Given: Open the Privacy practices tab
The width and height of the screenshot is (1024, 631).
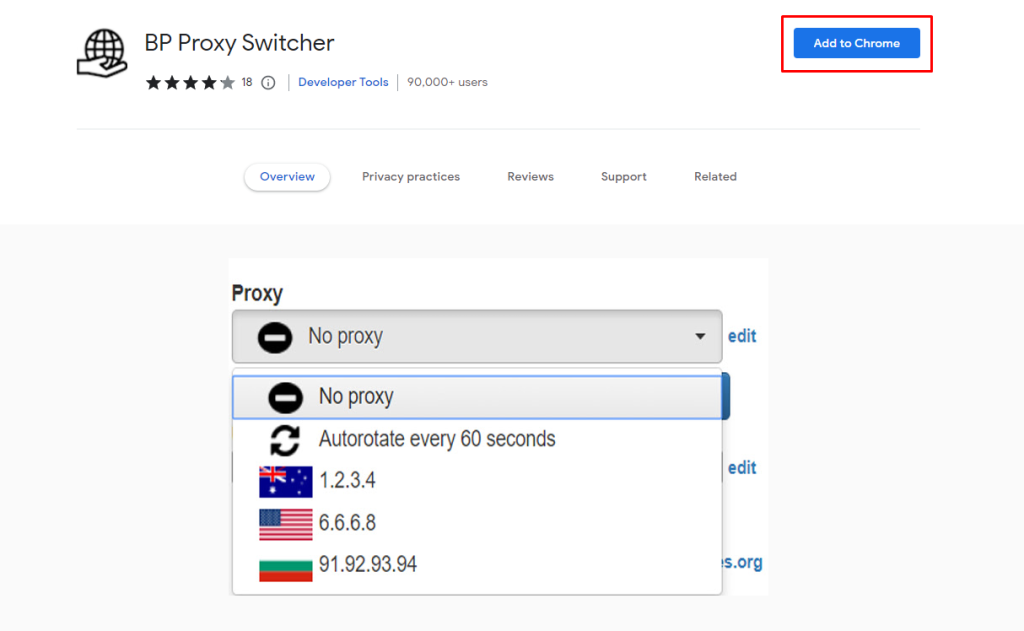Looking at the screenshot, I should click(411, 176).
